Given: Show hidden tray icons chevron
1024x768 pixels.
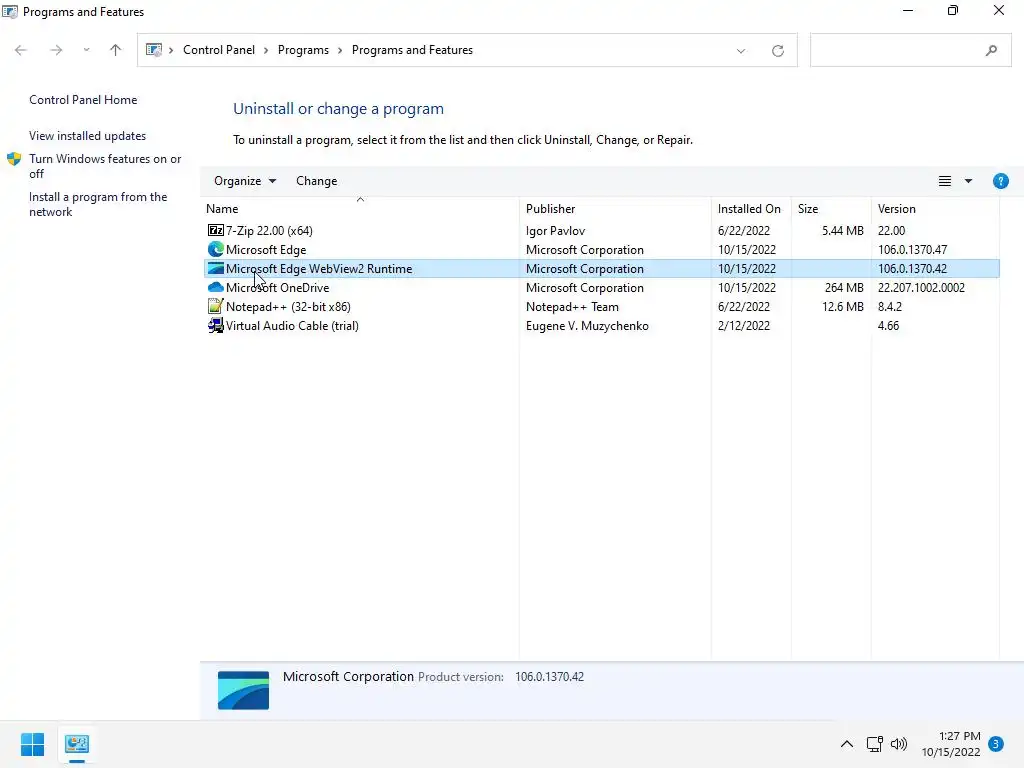Looking at the screenshot, I should (846, 744).
